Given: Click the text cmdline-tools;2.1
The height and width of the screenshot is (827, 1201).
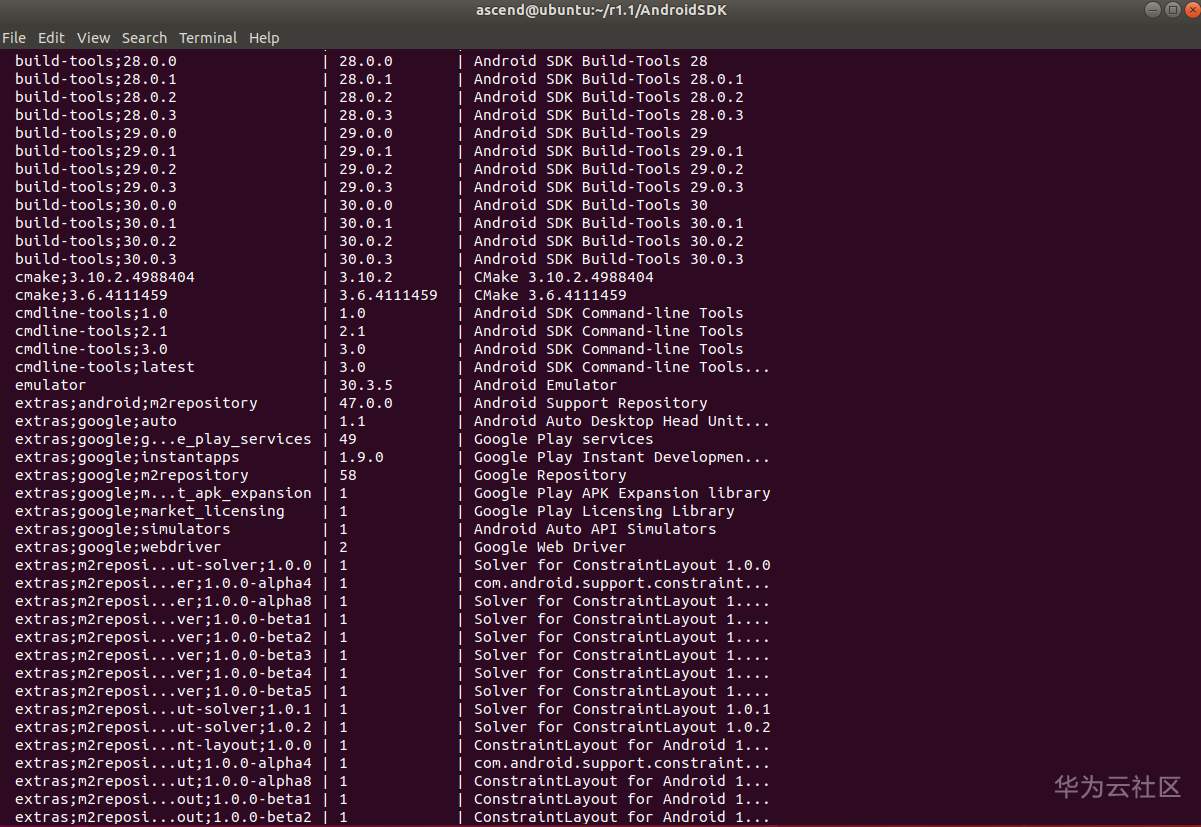Looking at the screenshot, I should click(91, 331).
